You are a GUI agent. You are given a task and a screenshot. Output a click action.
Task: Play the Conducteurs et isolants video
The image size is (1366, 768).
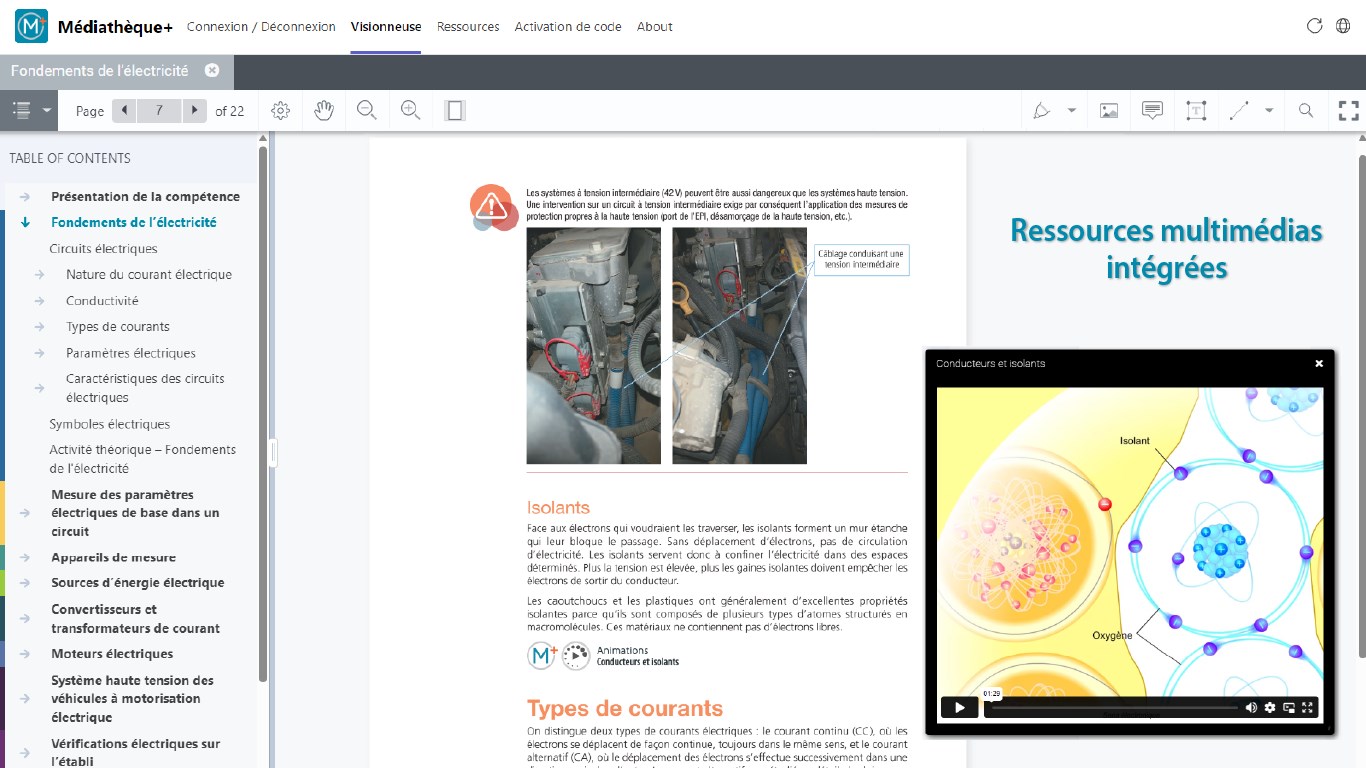[x=960, y=708]
